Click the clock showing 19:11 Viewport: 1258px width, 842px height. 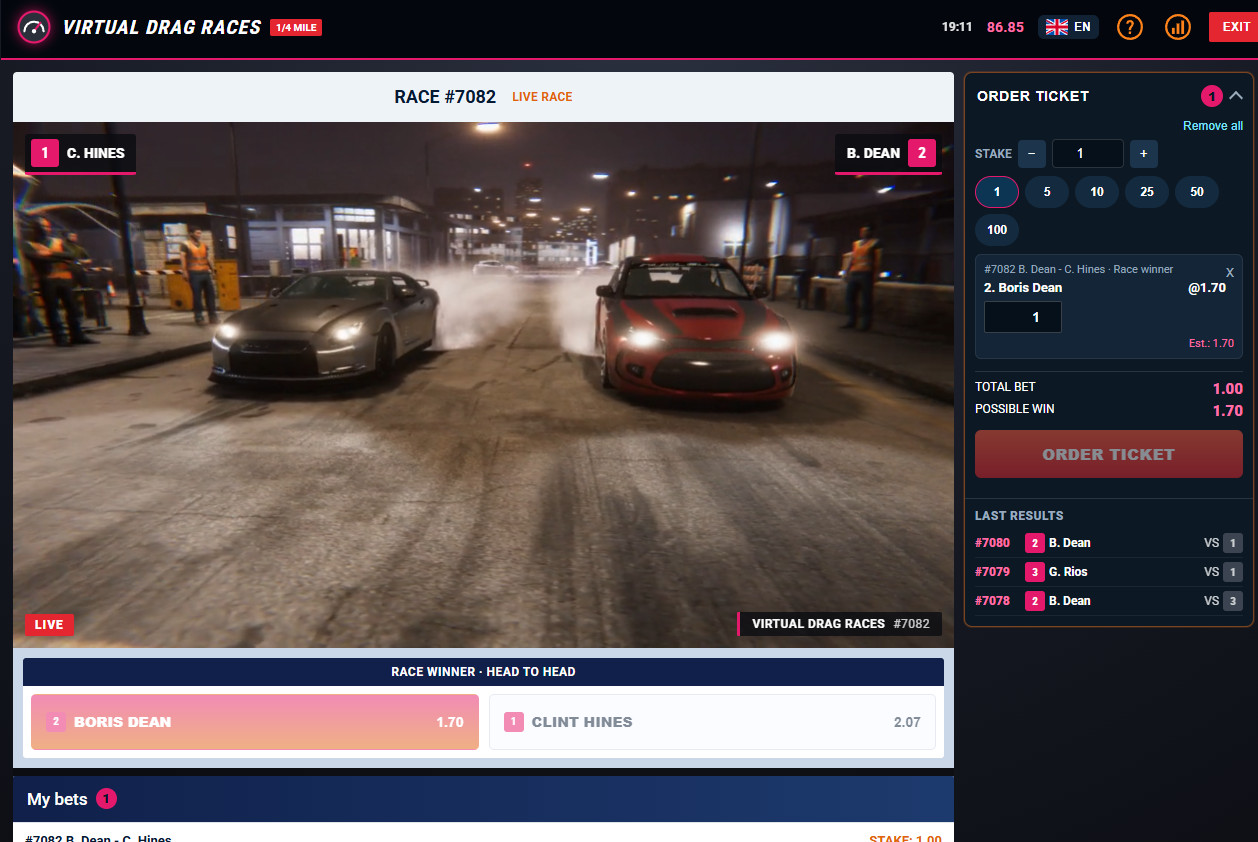[957, 27]
